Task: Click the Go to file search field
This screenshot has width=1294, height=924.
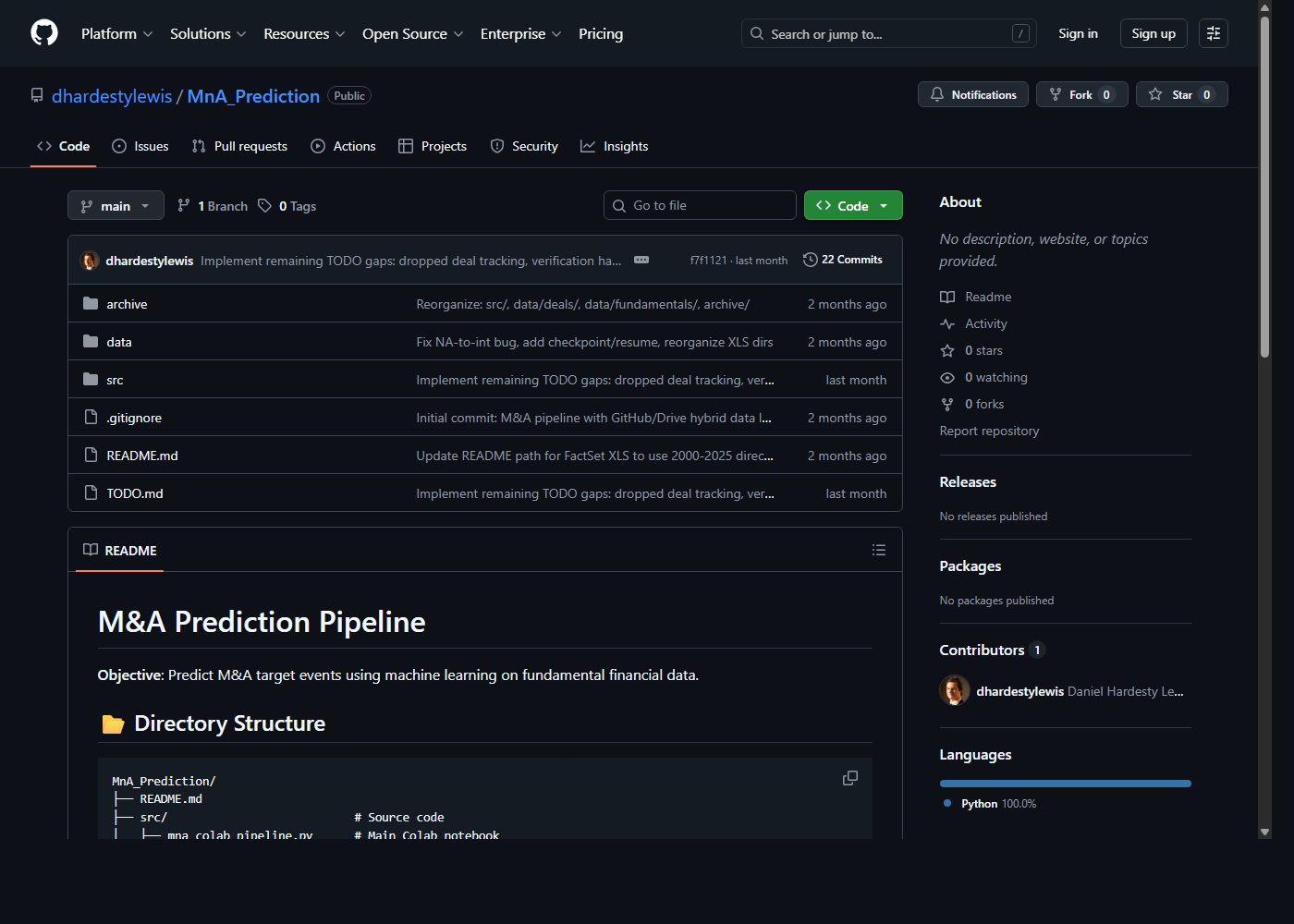Action: coord(700,205)
